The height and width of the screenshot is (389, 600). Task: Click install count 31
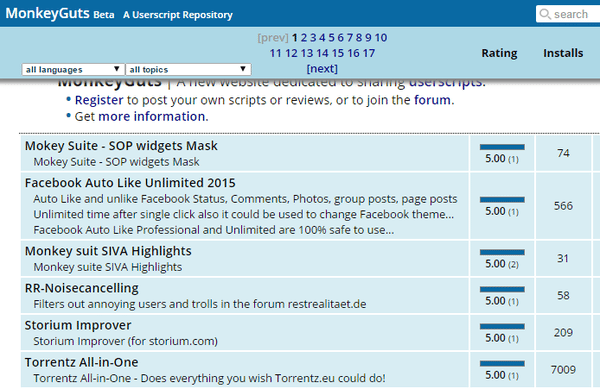tap(563, 259)
